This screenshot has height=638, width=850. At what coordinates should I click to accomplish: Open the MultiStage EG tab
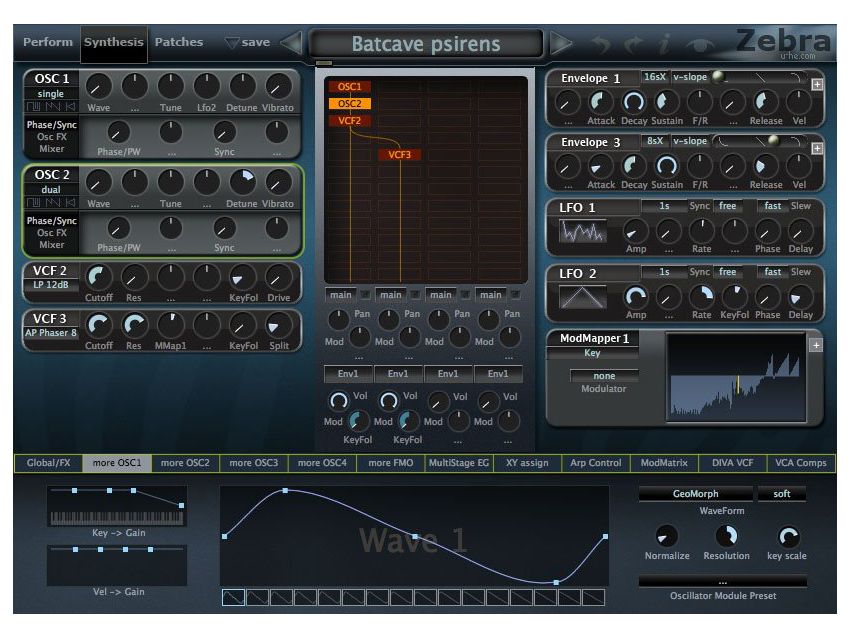(x=459, y=463)
